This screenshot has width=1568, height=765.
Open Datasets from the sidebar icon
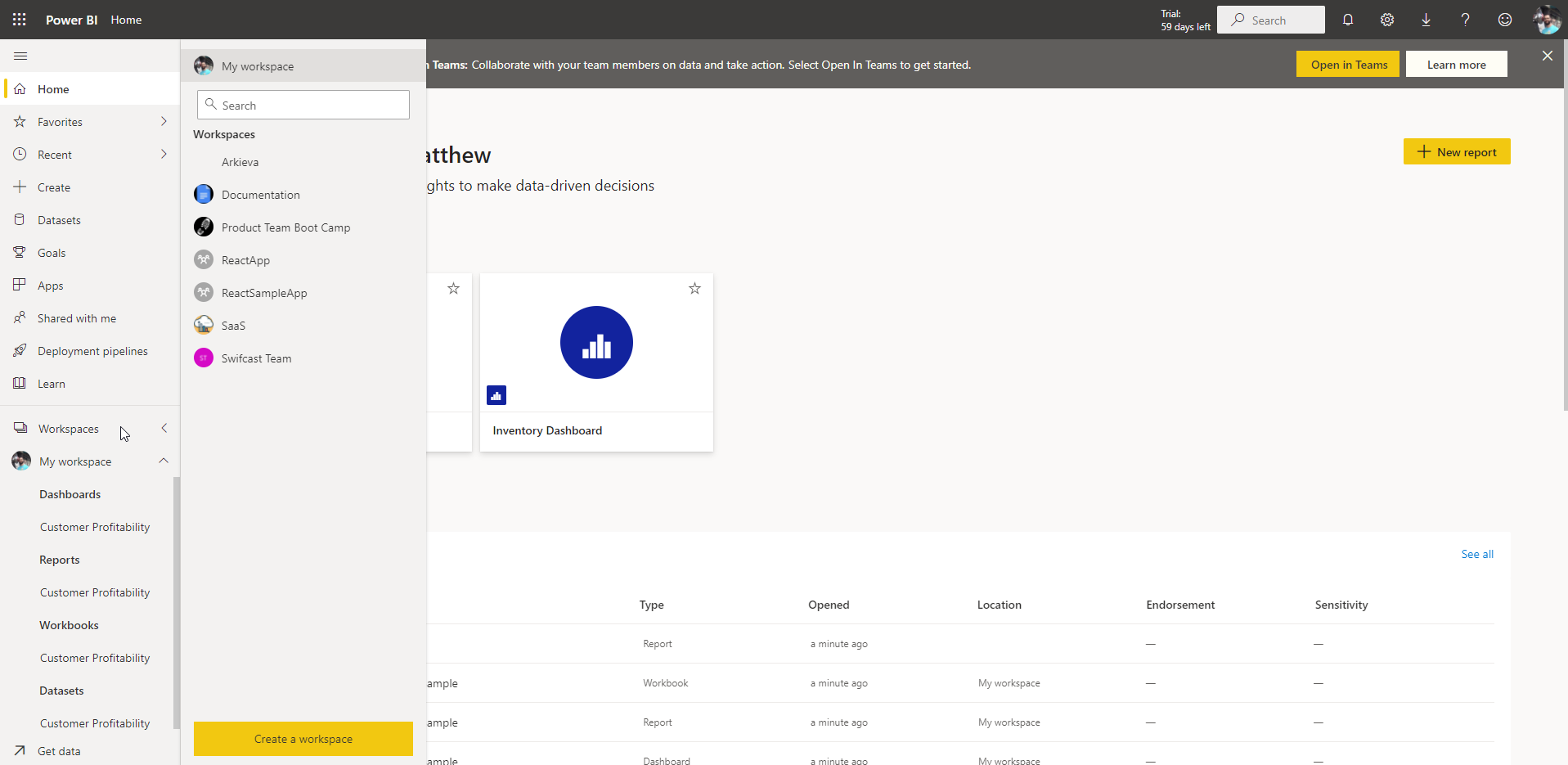click(20, 219)
